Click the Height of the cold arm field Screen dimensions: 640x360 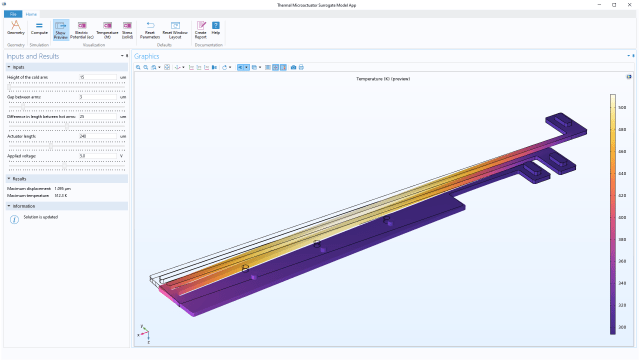click(x=98, y=77)
